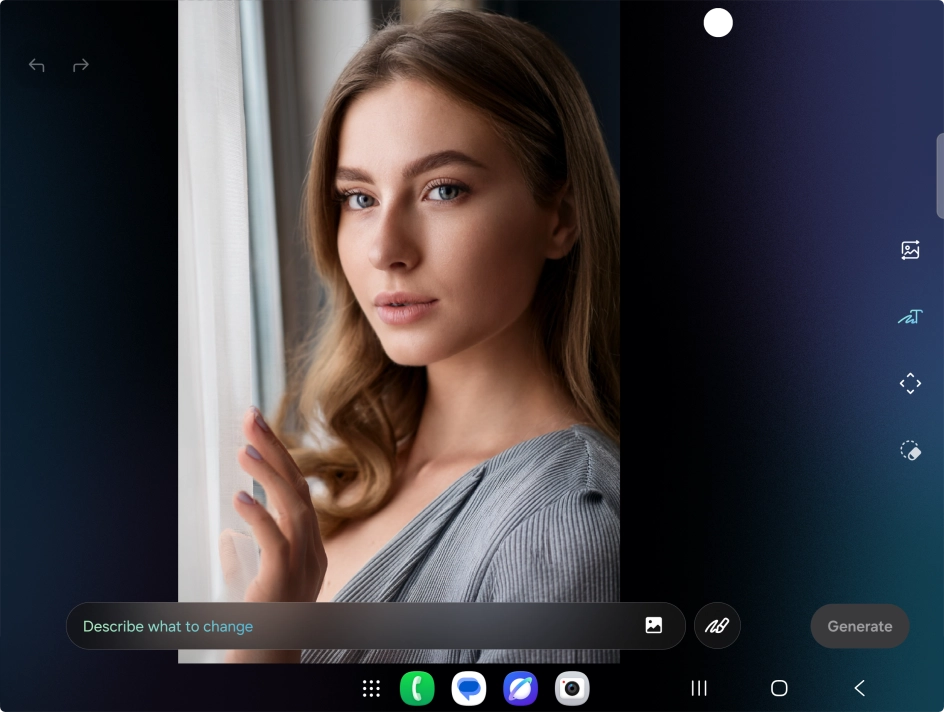
Task: Select the move and resize arrows tool
Action: [x=910, y=383]
